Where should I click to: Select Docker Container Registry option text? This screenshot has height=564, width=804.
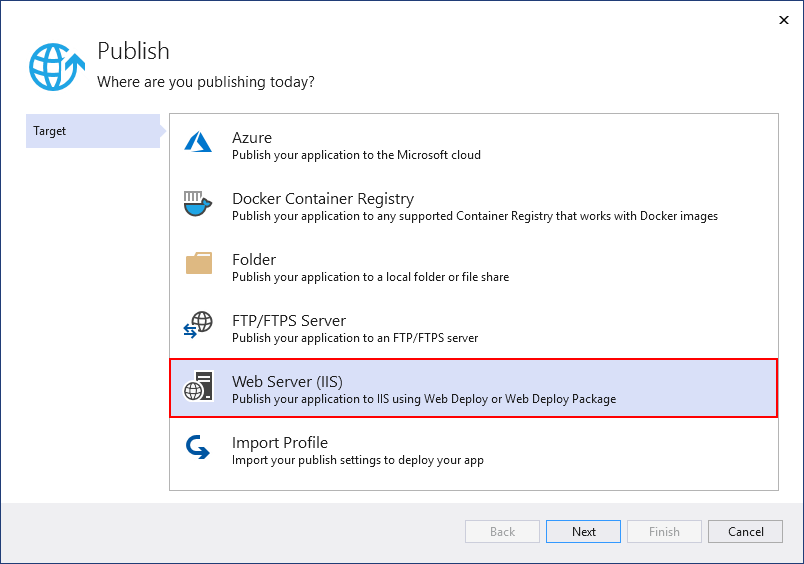[x=323, y=199]
